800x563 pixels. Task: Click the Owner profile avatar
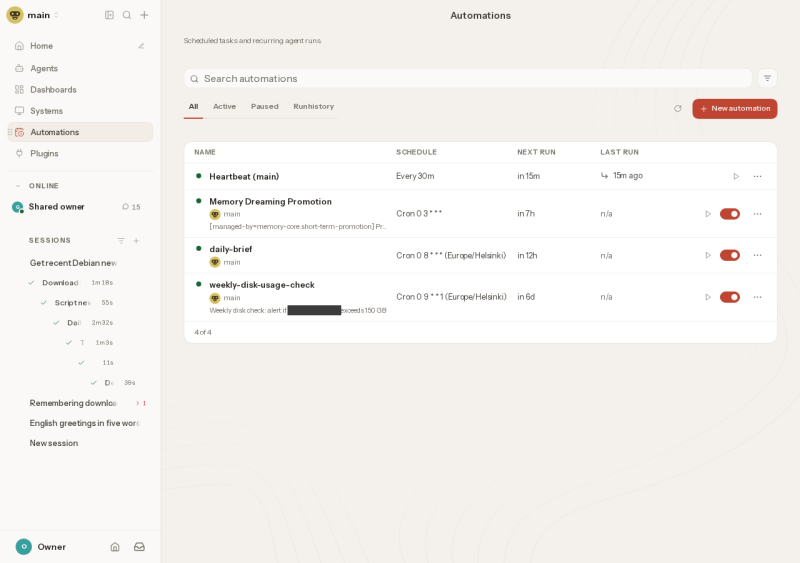[x=23, y=547]
